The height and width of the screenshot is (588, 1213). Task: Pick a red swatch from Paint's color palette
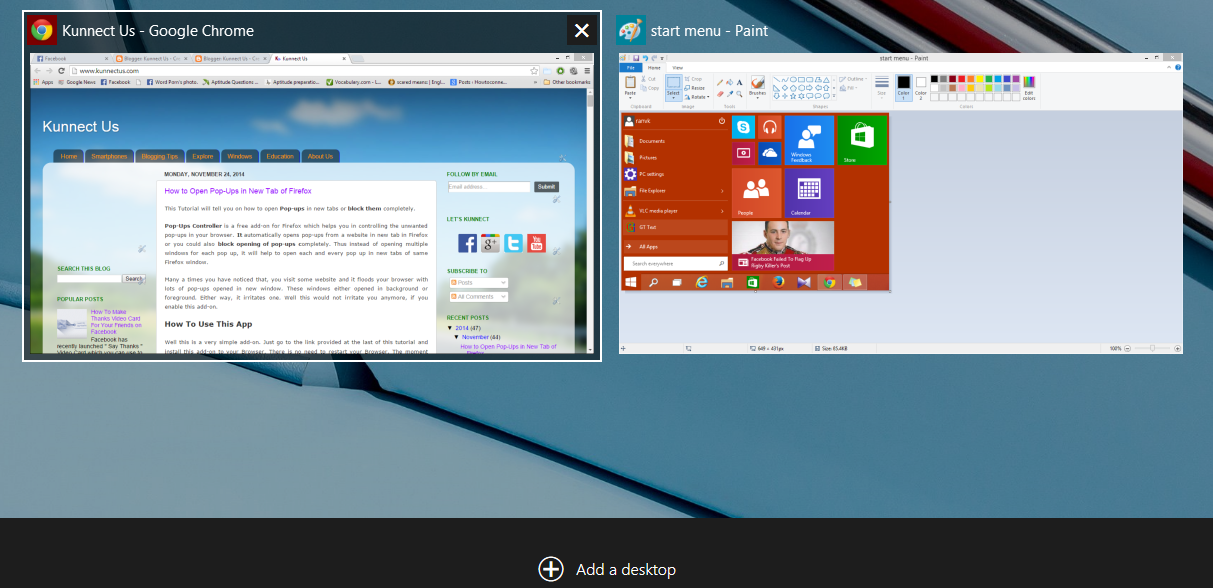pyautogui.click(x=960, y=79)
